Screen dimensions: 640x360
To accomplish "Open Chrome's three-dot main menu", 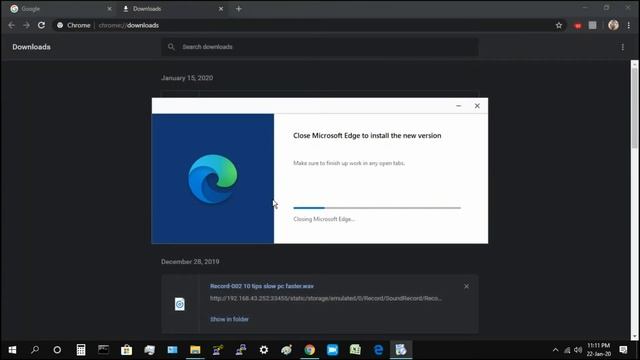I will click(629, 25).
